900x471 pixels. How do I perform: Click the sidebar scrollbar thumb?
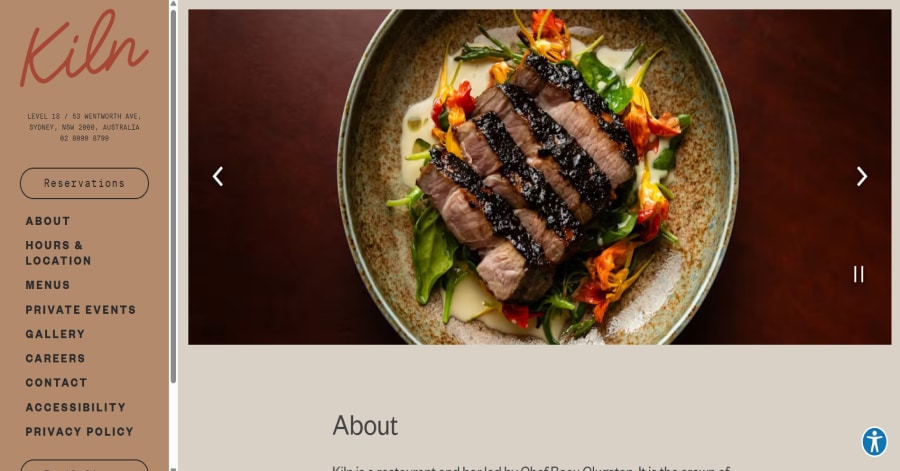point(173,197)
